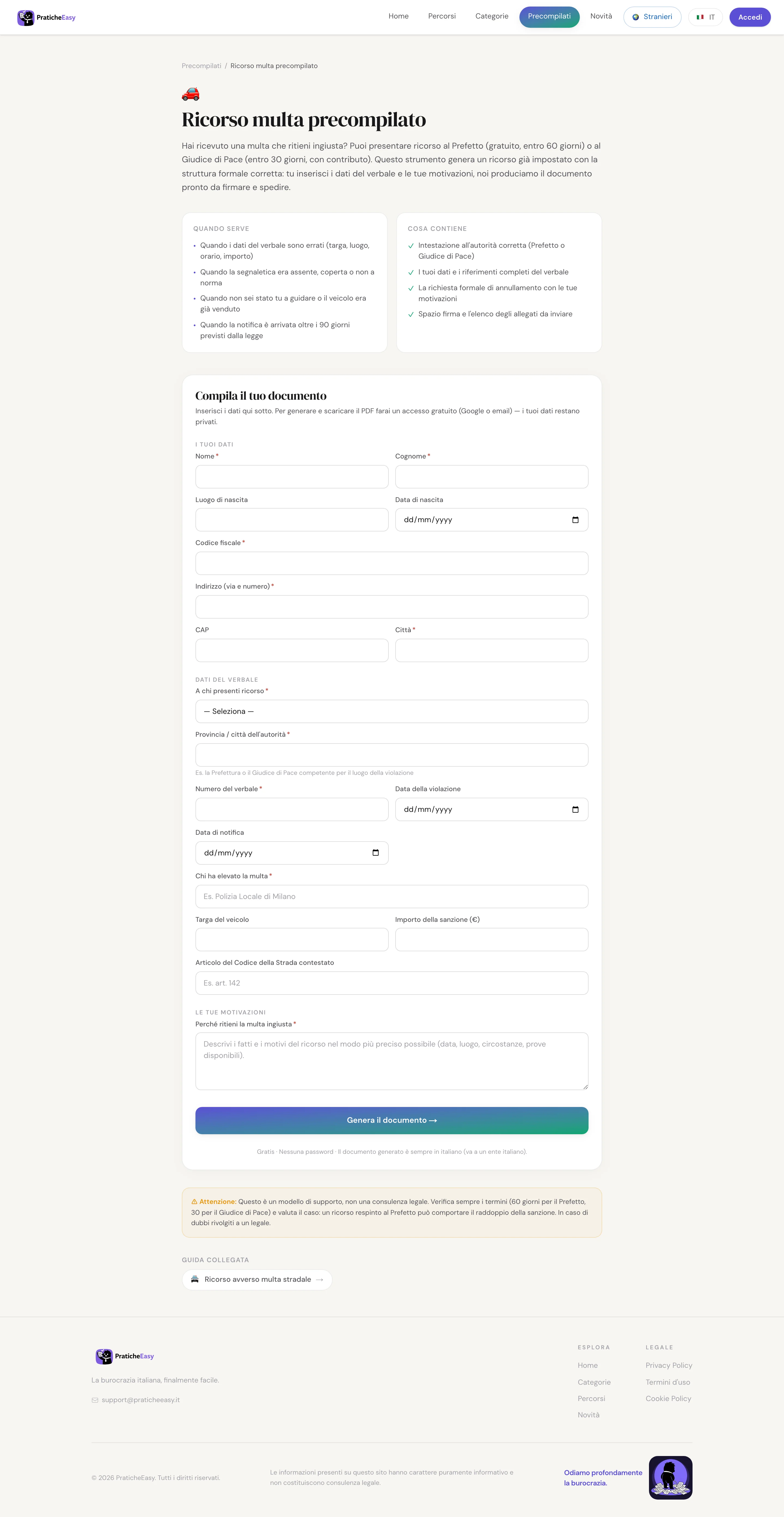Open footer Categorie link
Viewport: 784px width, 1517px height.
tap(594, 1382)
